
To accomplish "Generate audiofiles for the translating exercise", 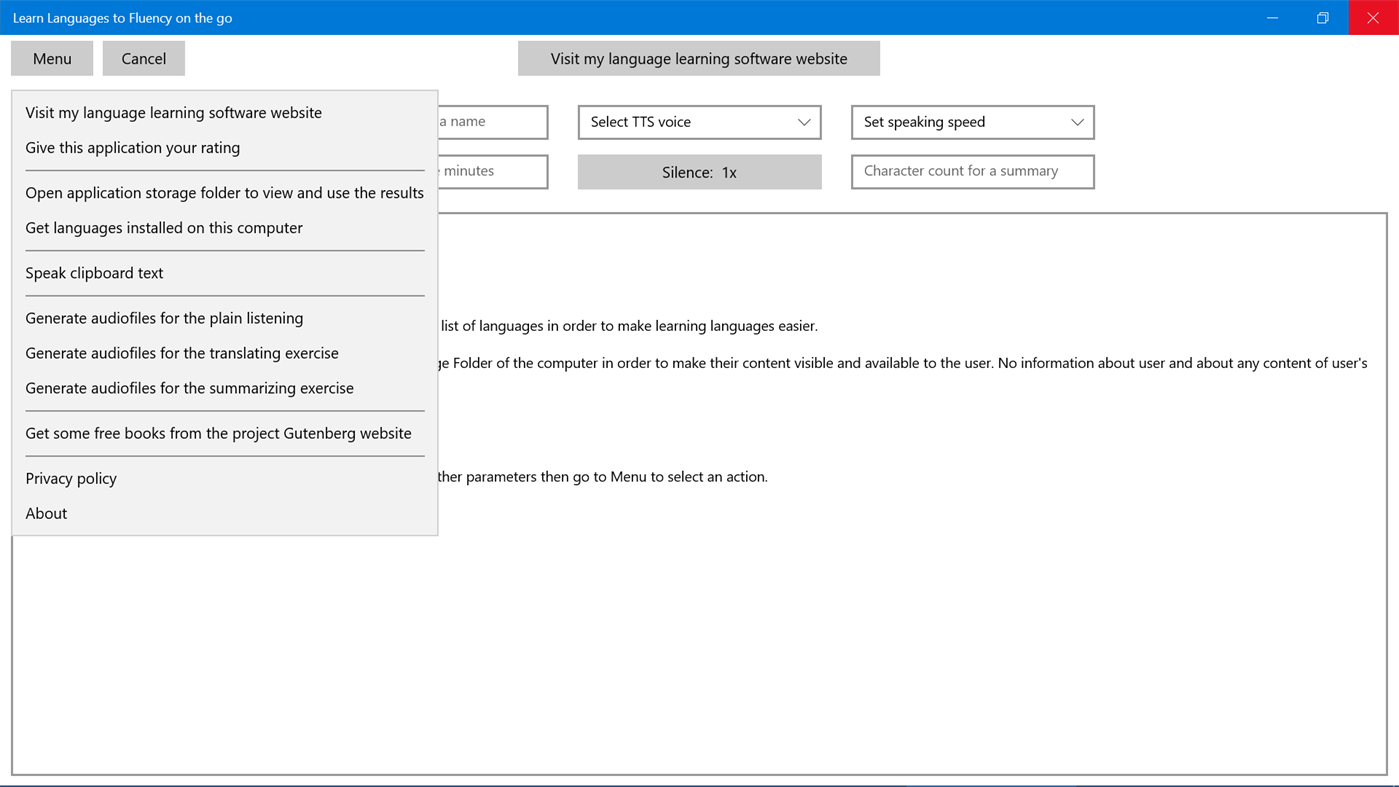I will pyautogui.click(x=181, y=352).
